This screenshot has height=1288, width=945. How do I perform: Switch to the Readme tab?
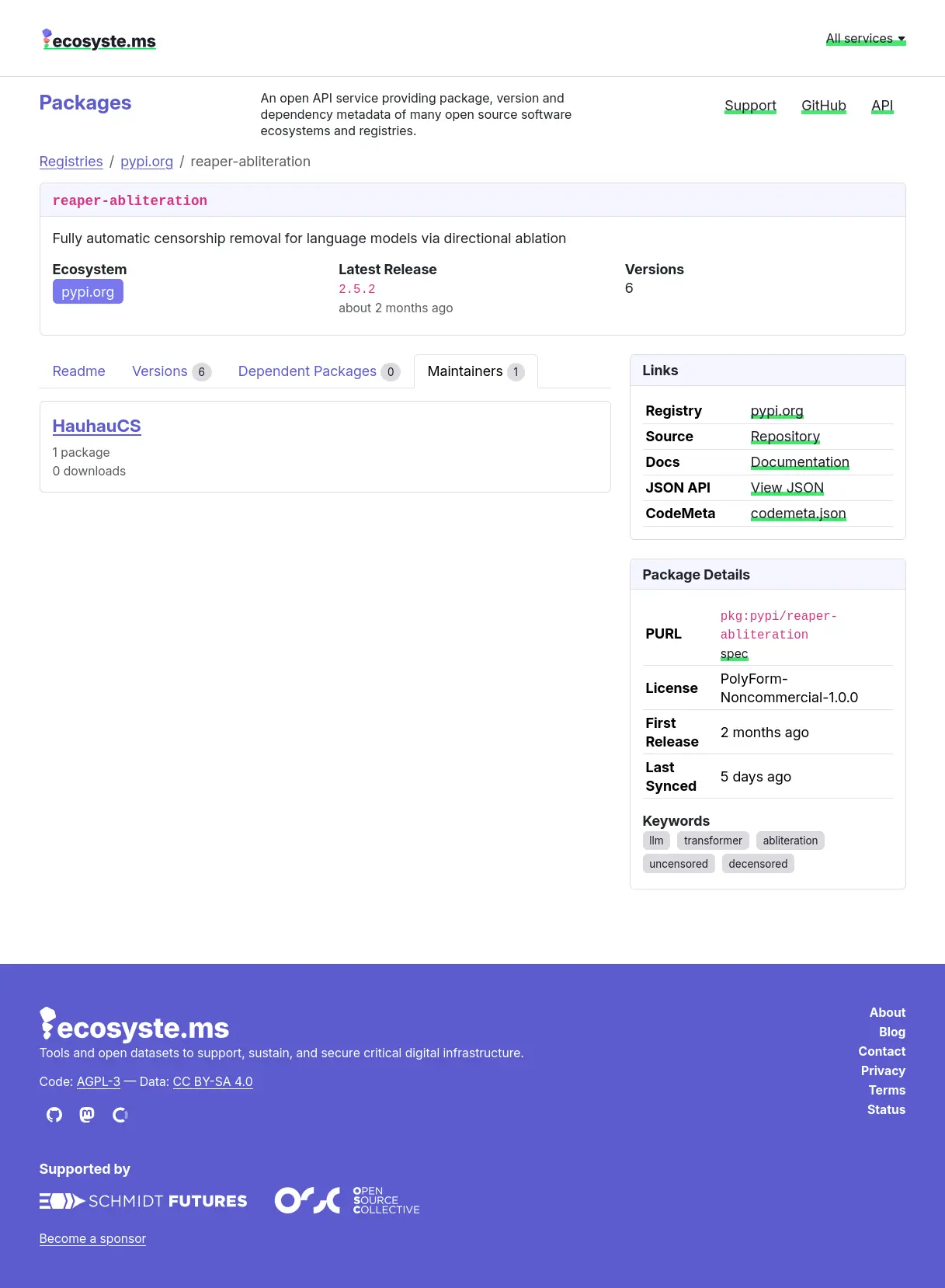pos(78,371)
